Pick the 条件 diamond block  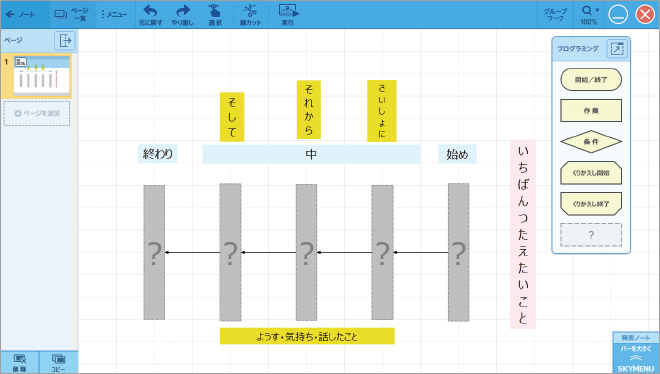(x=591, y=142)
